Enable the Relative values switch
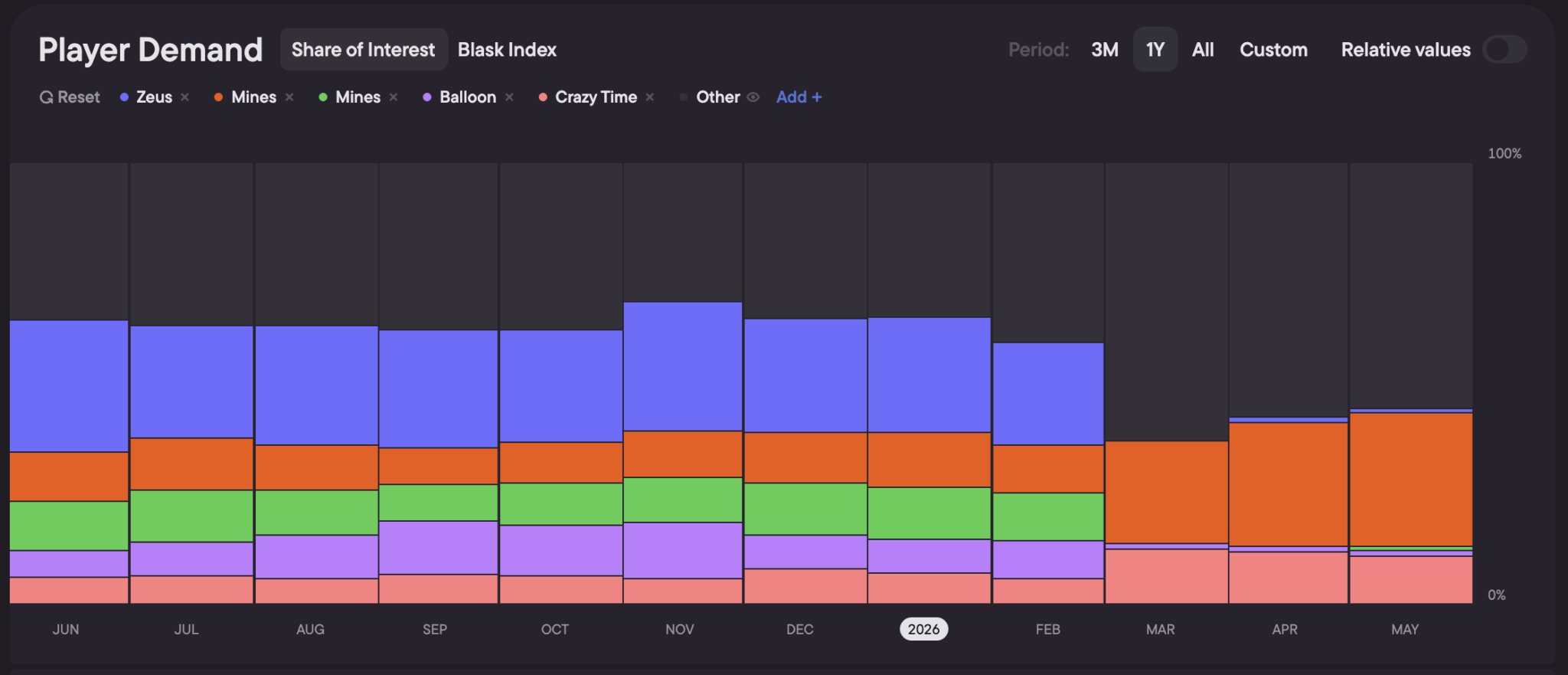Viewport: 1568px width, 675px height. (1504, 50)
